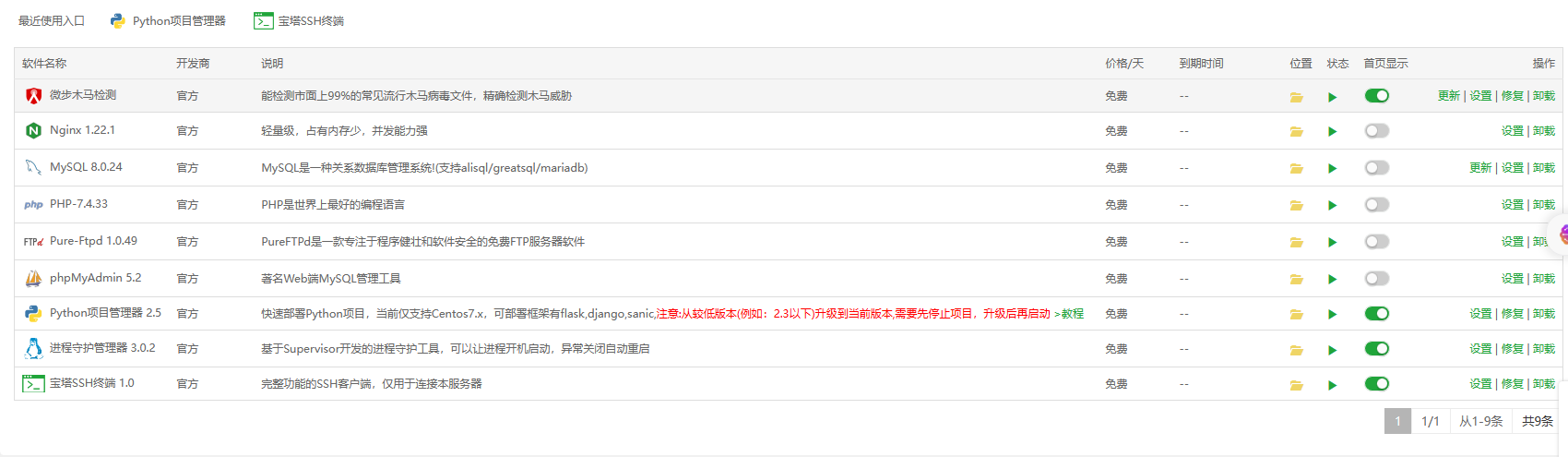
Task: Click the Pure-Ftpd FTP icon
Action: [x=33, y=241]
